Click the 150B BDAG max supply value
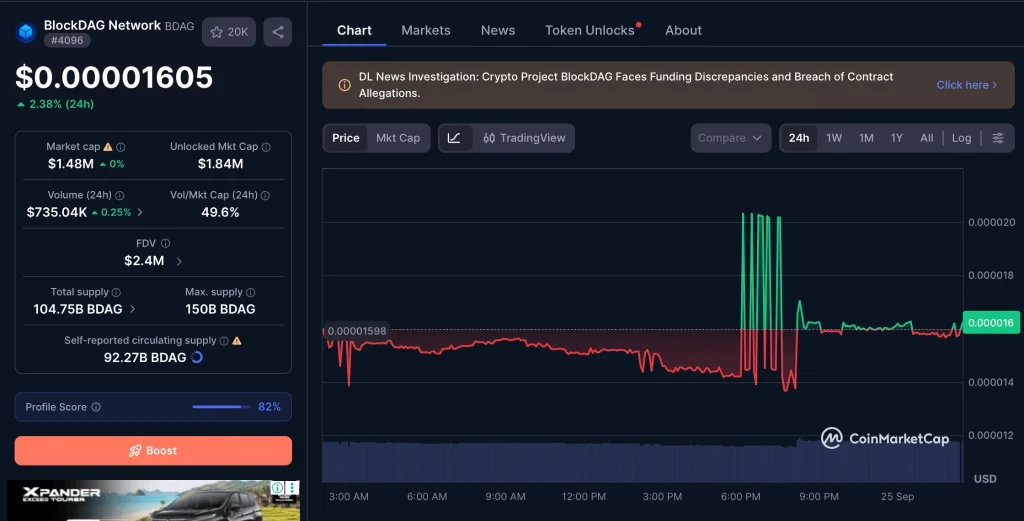1024x521 pixels. [x=220, y=309]
